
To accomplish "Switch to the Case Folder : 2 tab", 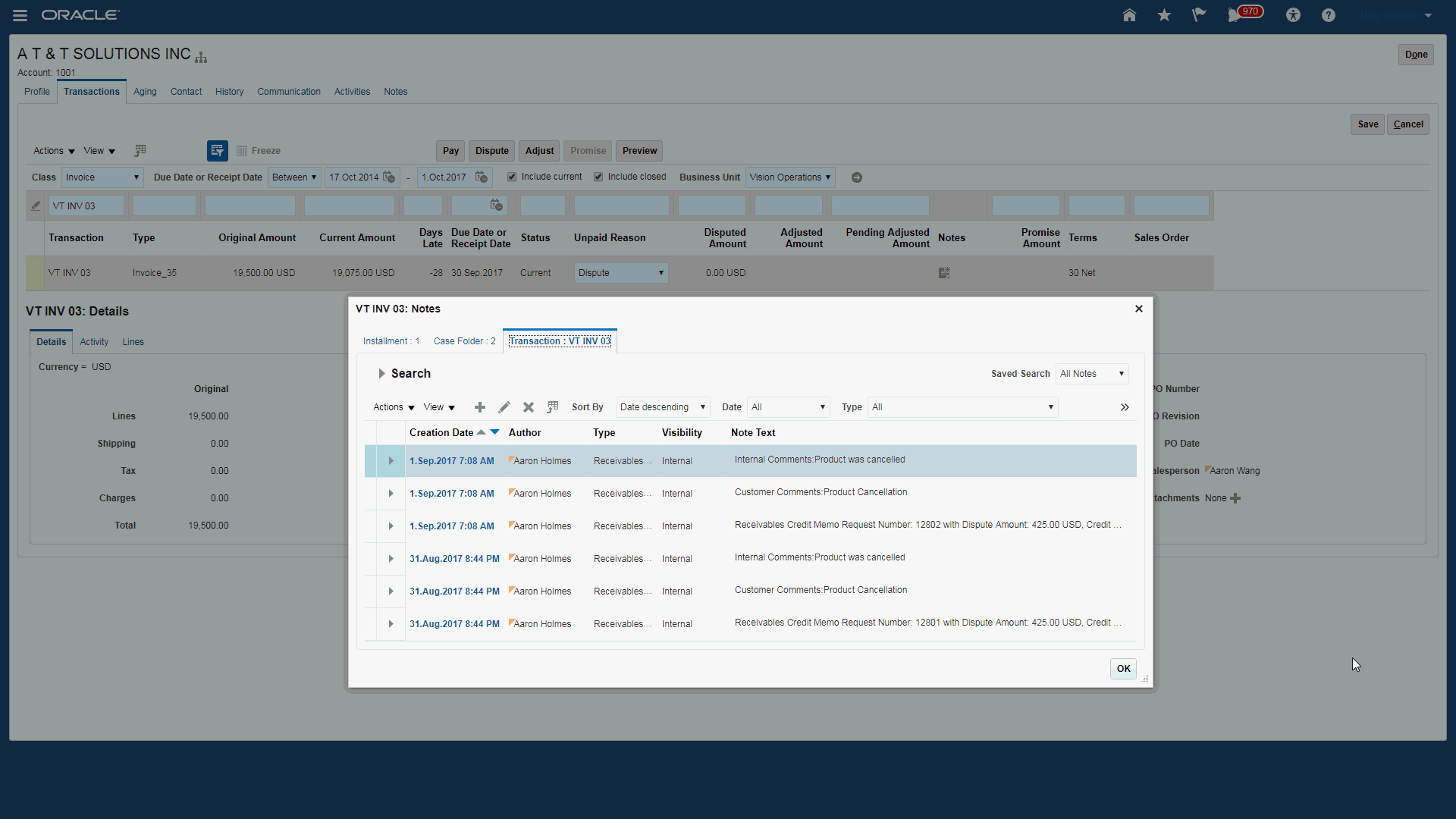I will click(464, 341).
